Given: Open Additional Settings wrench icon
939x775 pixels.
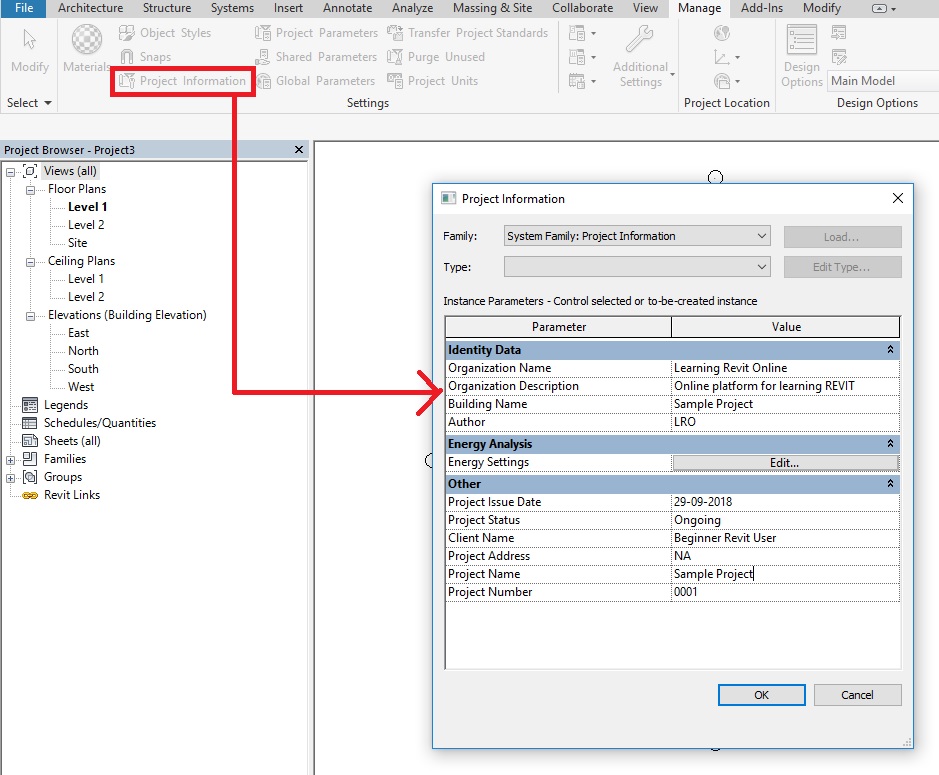Looking at the screenshot, I should pos(640,42).
